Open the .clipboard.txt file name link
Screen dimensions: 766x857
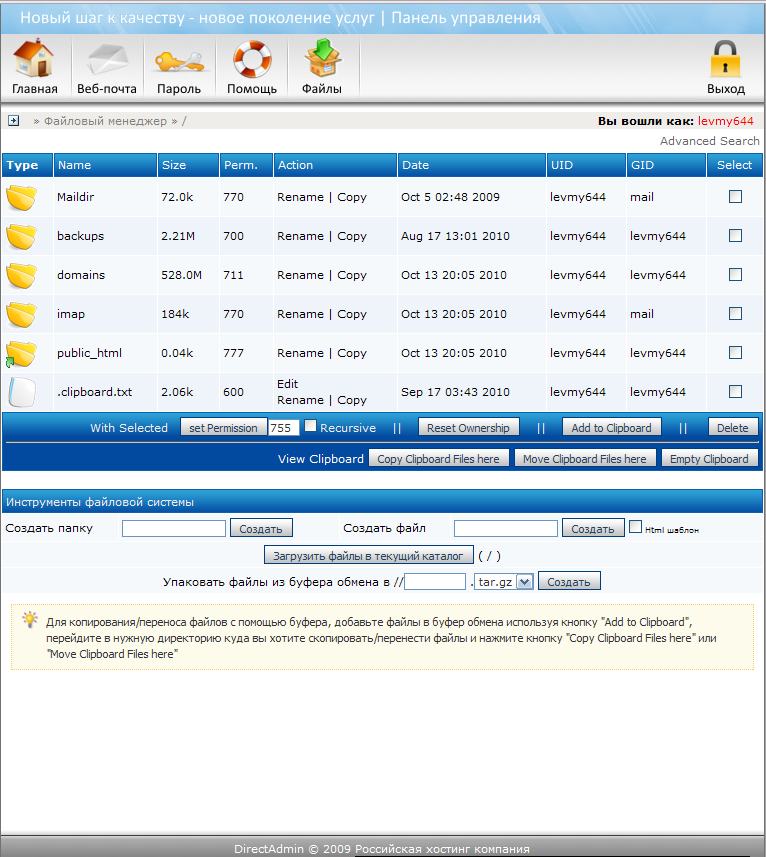click(95, 392)
